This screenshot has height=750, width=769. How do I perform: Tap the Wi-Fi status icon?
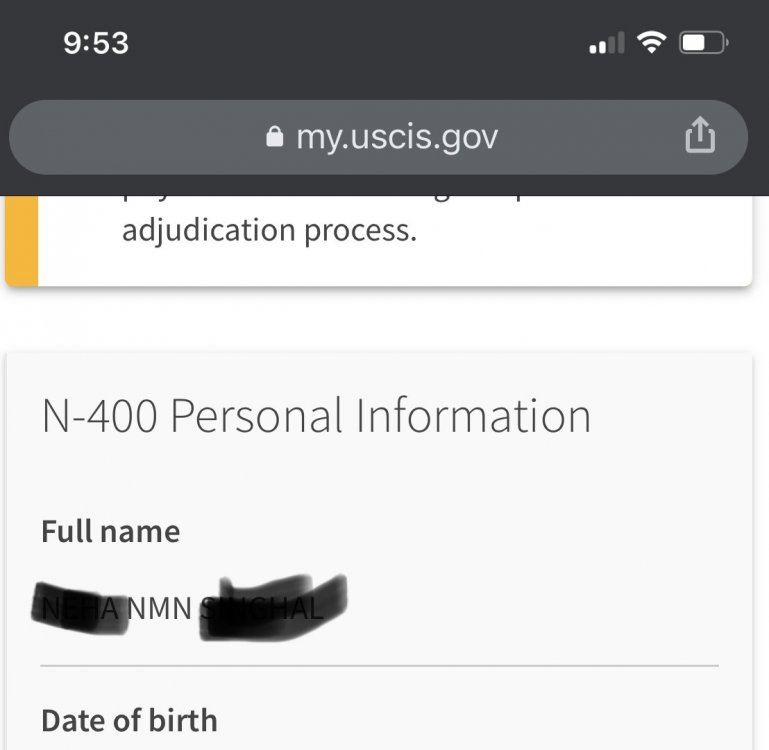652,43
